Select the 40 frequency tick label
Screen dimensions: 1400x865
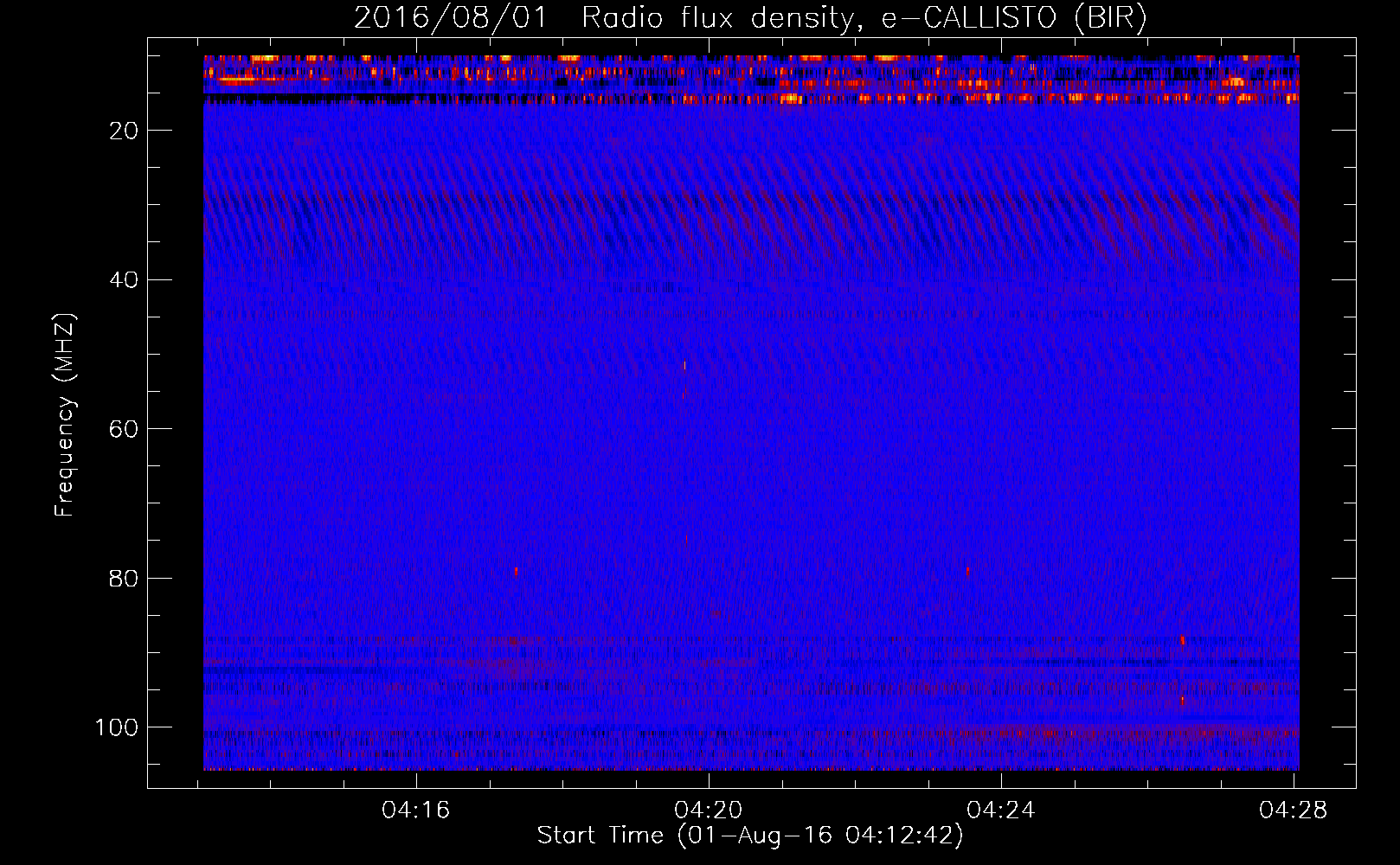(124, 279)
